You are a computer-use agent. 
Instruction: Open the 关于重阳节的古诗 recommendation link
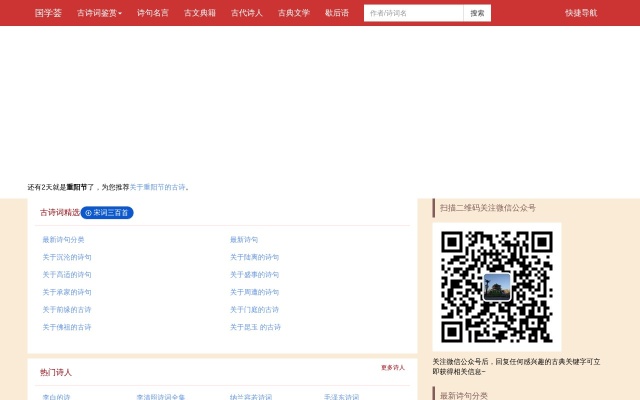(x=157, y=187)
